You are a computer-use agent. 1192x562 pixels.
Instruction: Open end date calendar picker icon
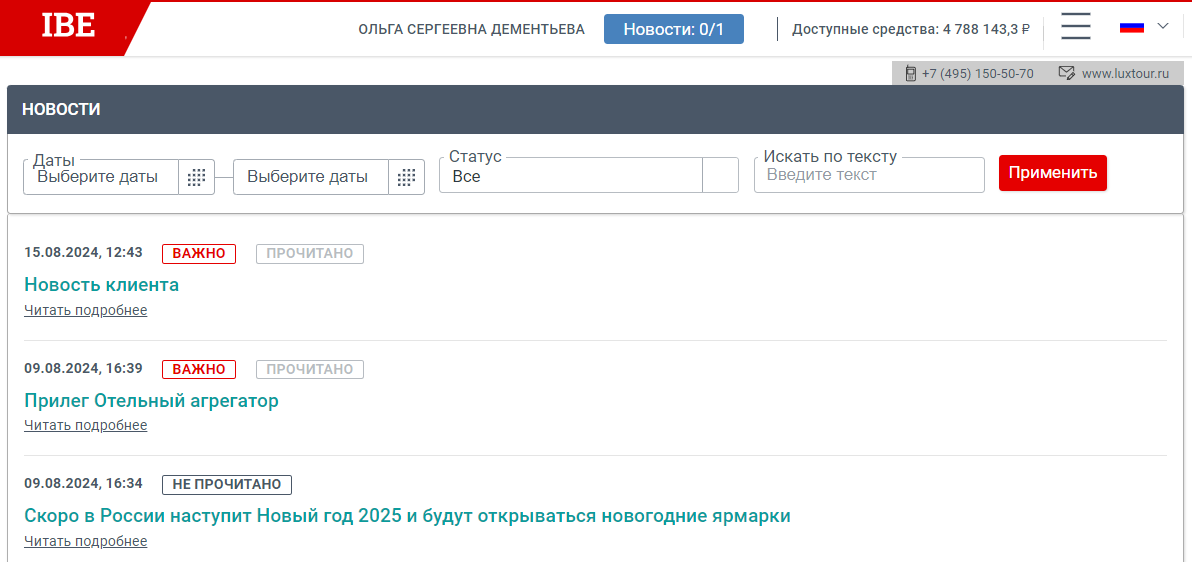pyautogui.click(x=406, y=177)
